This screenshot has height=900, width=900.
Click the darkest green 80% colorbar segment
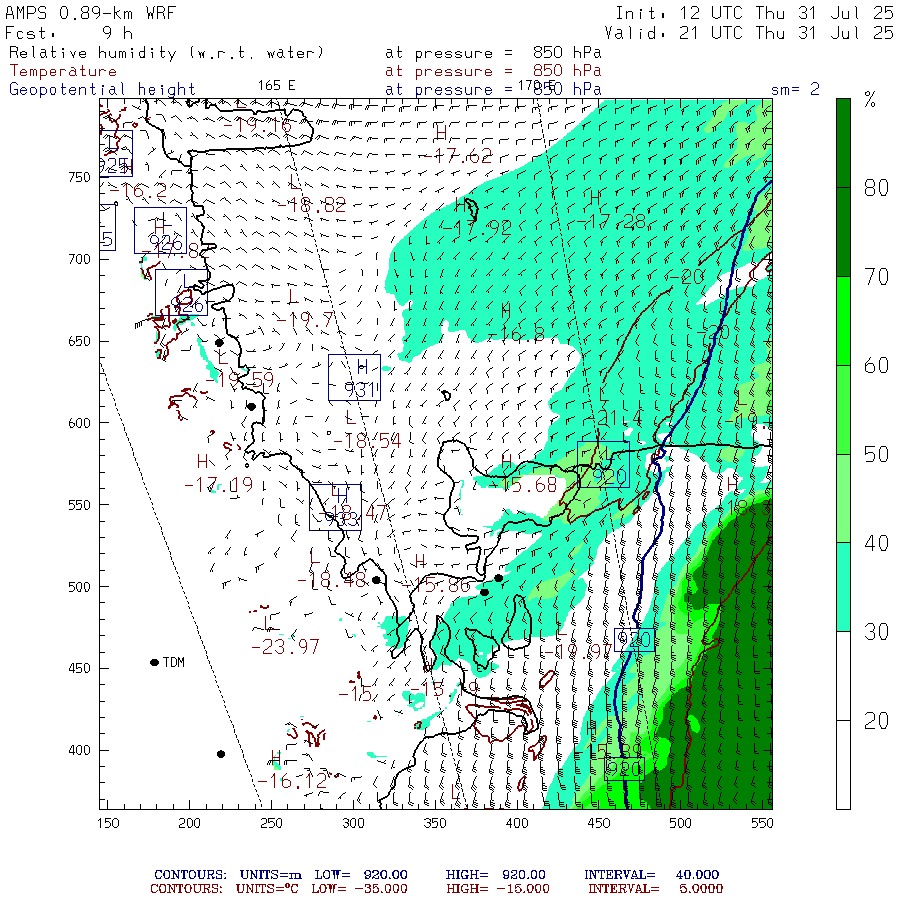(x=843, y=143)
